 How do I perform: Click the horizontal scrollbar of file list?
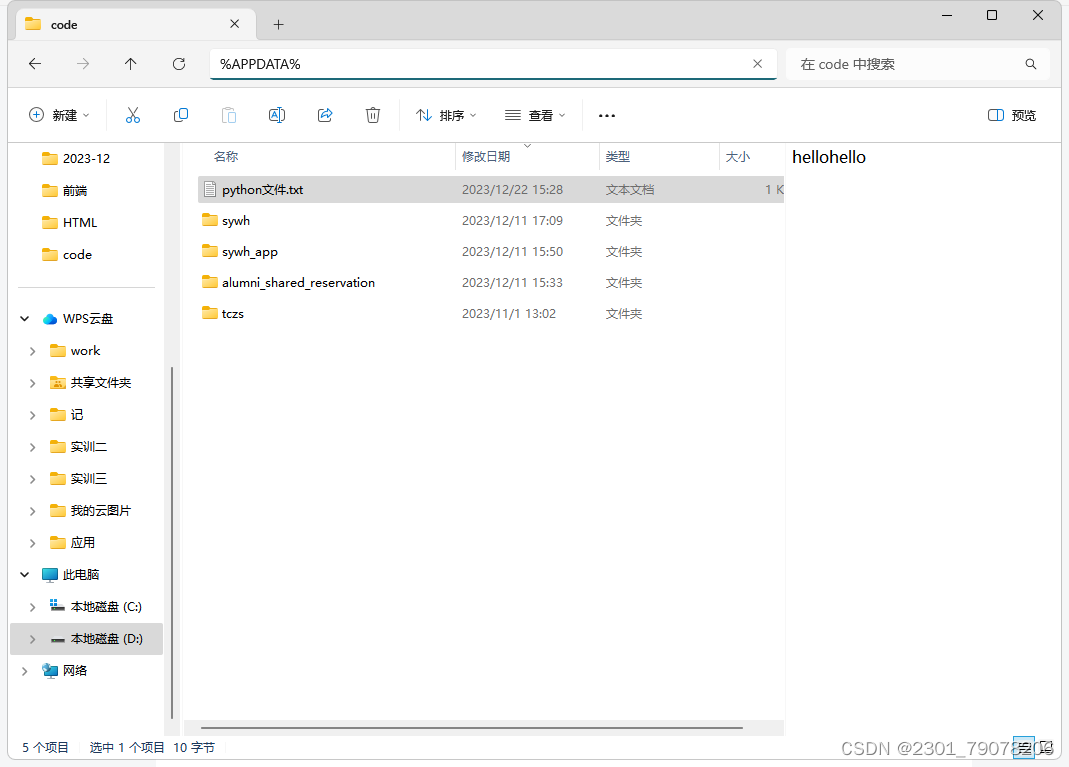472,728
